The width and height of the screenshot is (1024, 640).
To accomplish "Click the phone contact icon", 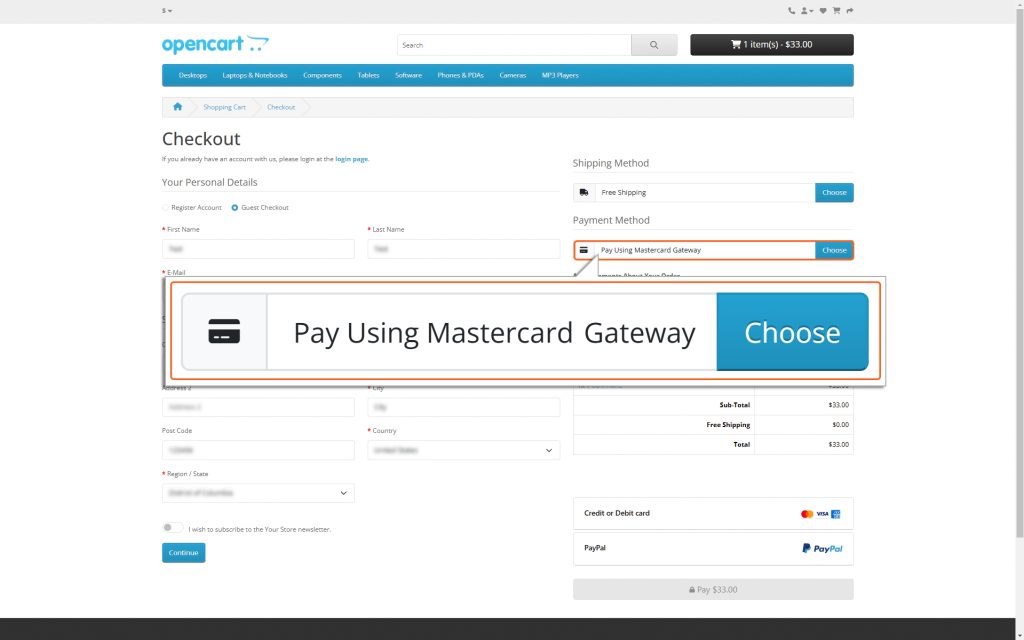I will tap(791, 11).
